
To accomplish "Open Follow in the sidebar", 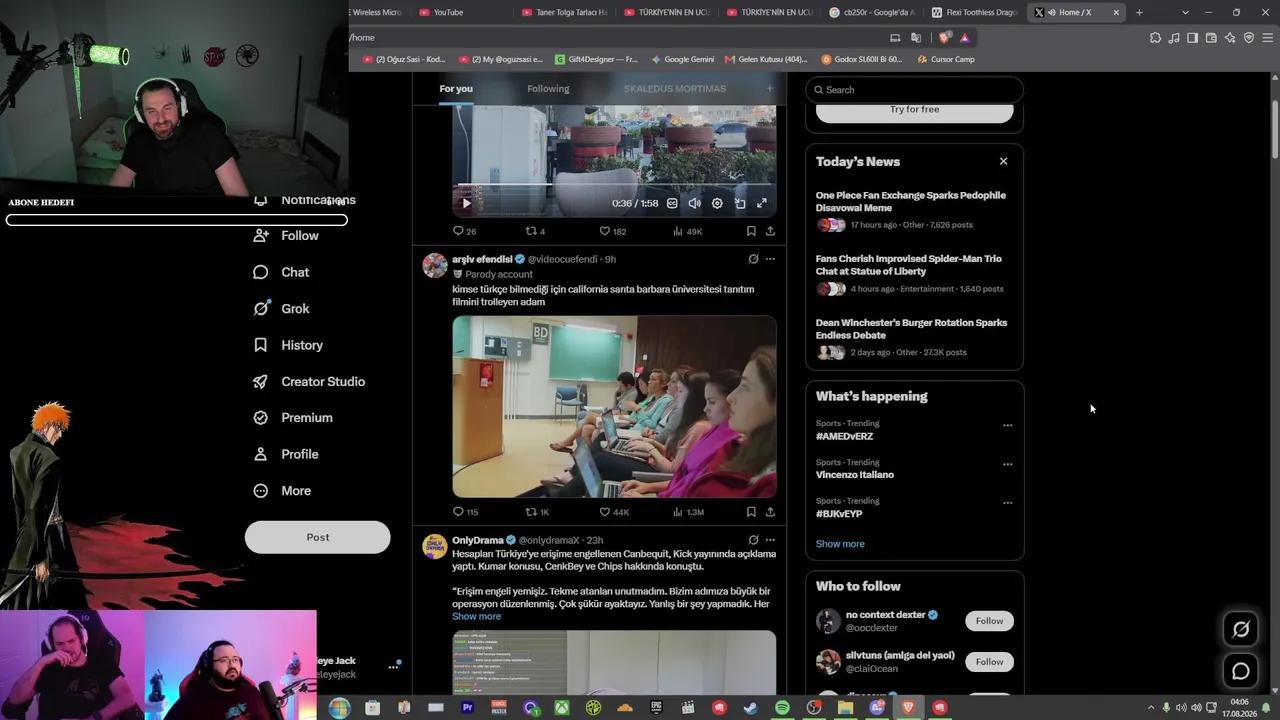I will (x=287, y=236).
